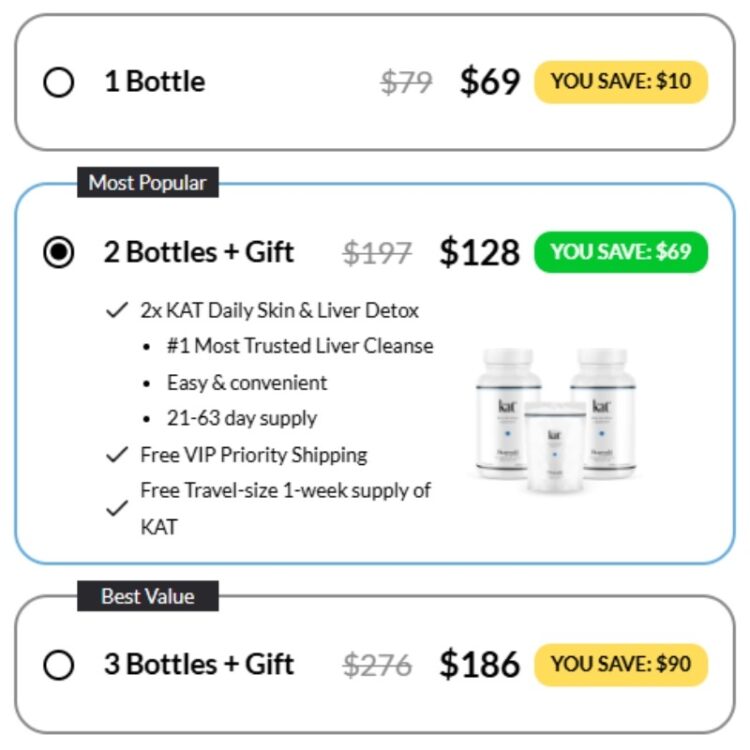Click the Most Popular label tag
The width and height of the screenshot is (750, 750).
[x=148, y=182]
